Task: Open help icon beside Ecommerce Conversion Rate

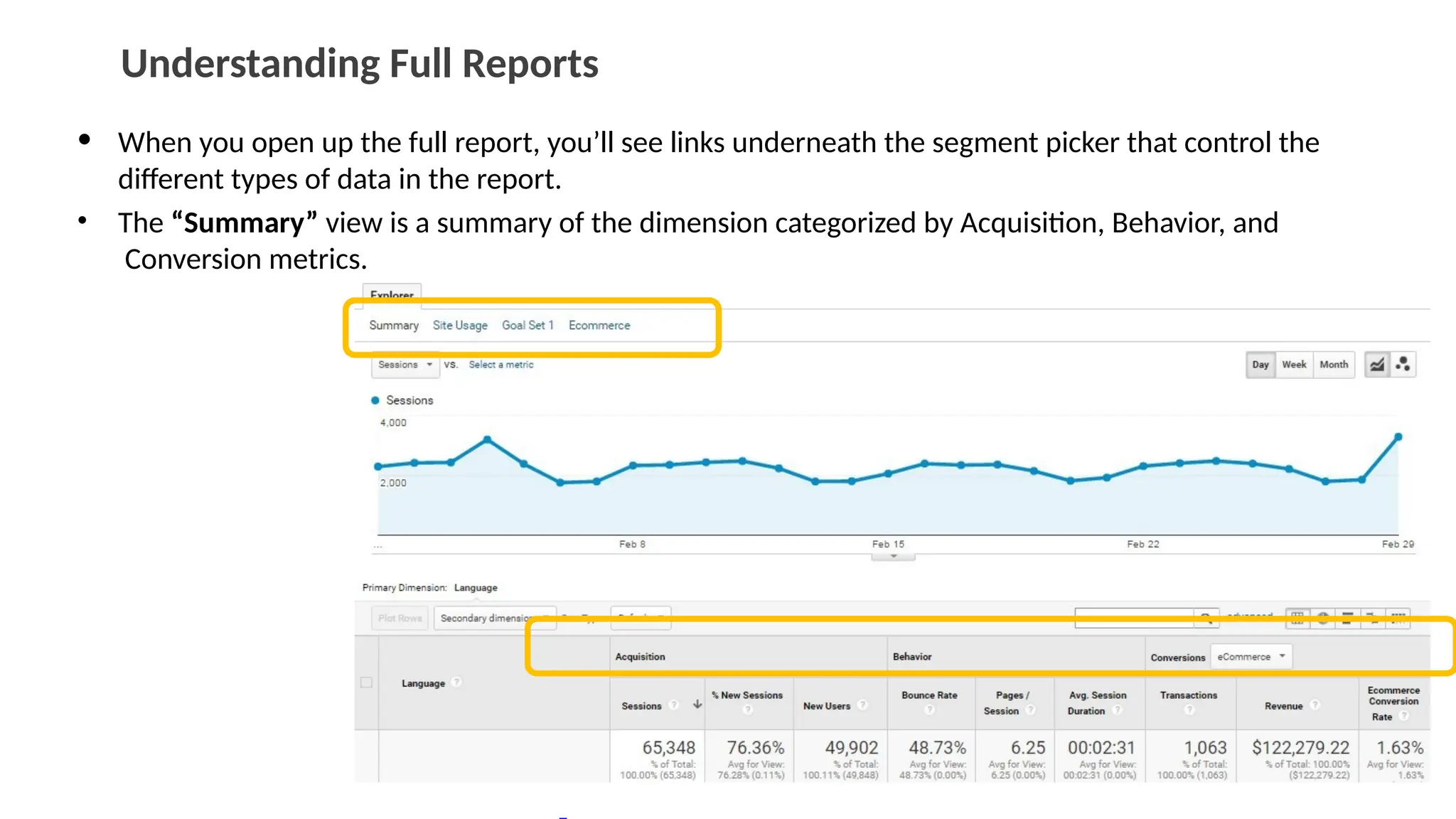Action: (1403, 716)
